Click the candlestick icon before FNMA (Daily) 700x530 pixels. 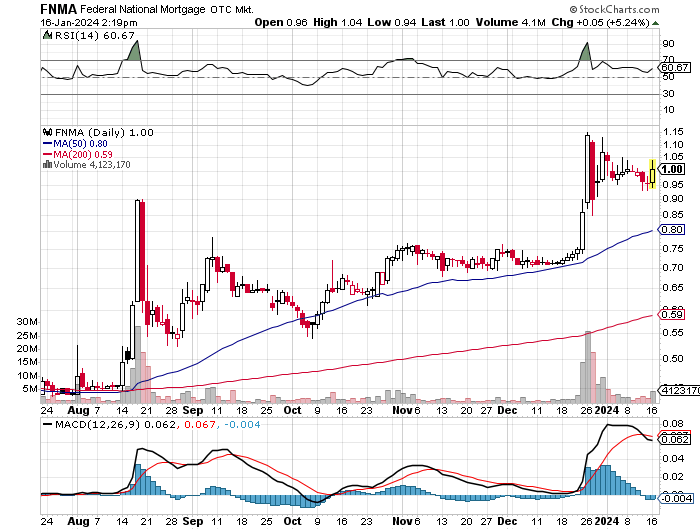pyautogui.click(x=47, y=132)
